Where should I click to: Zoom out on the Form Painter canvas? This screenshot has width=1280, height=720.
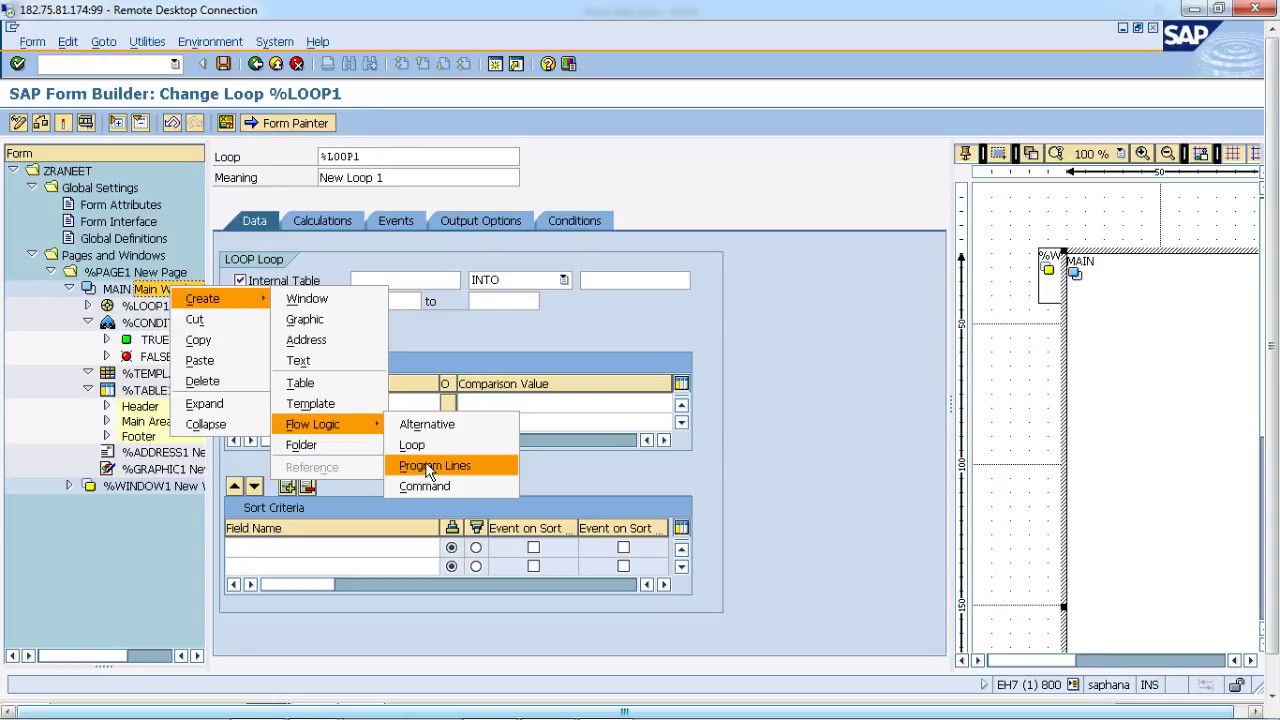[x=1167, y=154]
